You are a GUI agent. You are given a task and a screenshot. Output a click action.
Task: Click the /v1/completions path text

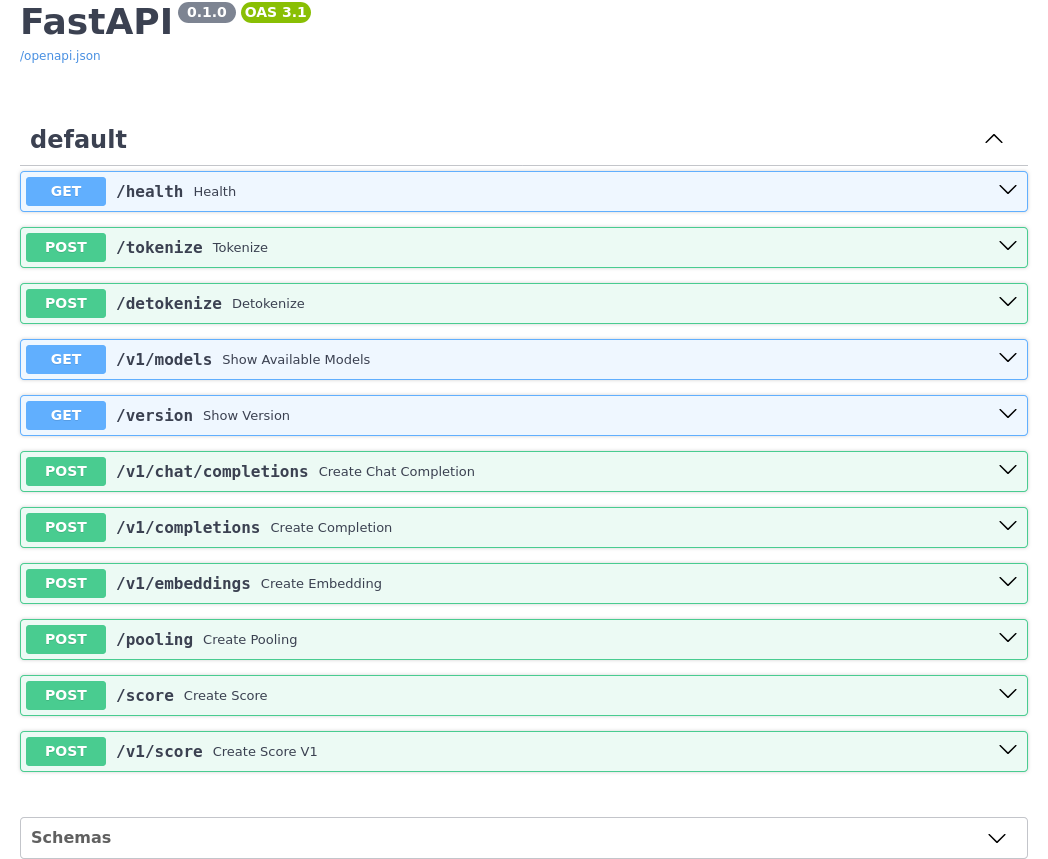pos(188,528)
